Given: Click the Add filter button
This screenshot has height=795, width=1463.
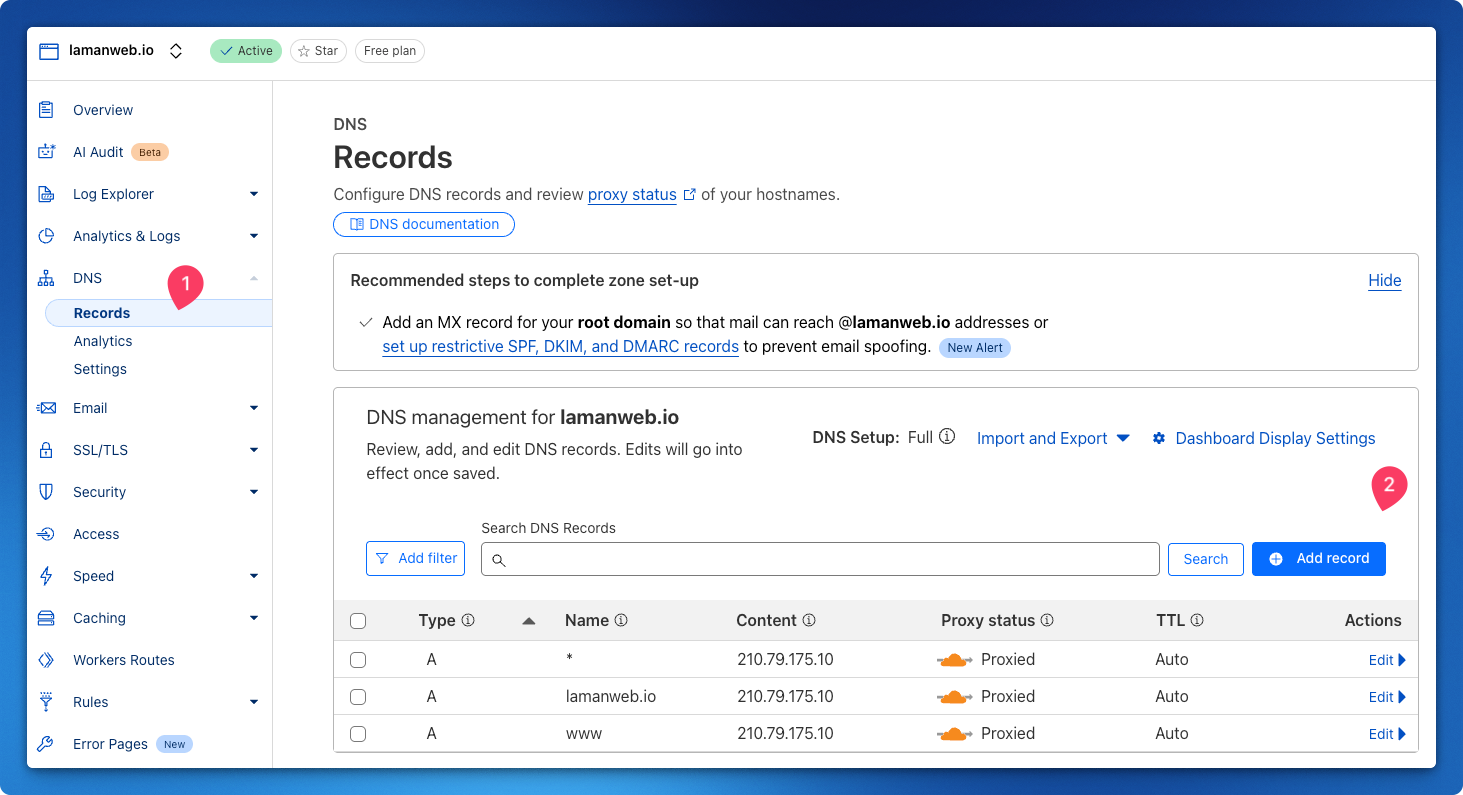Looking at the screenshot, I should pos(416,558).
